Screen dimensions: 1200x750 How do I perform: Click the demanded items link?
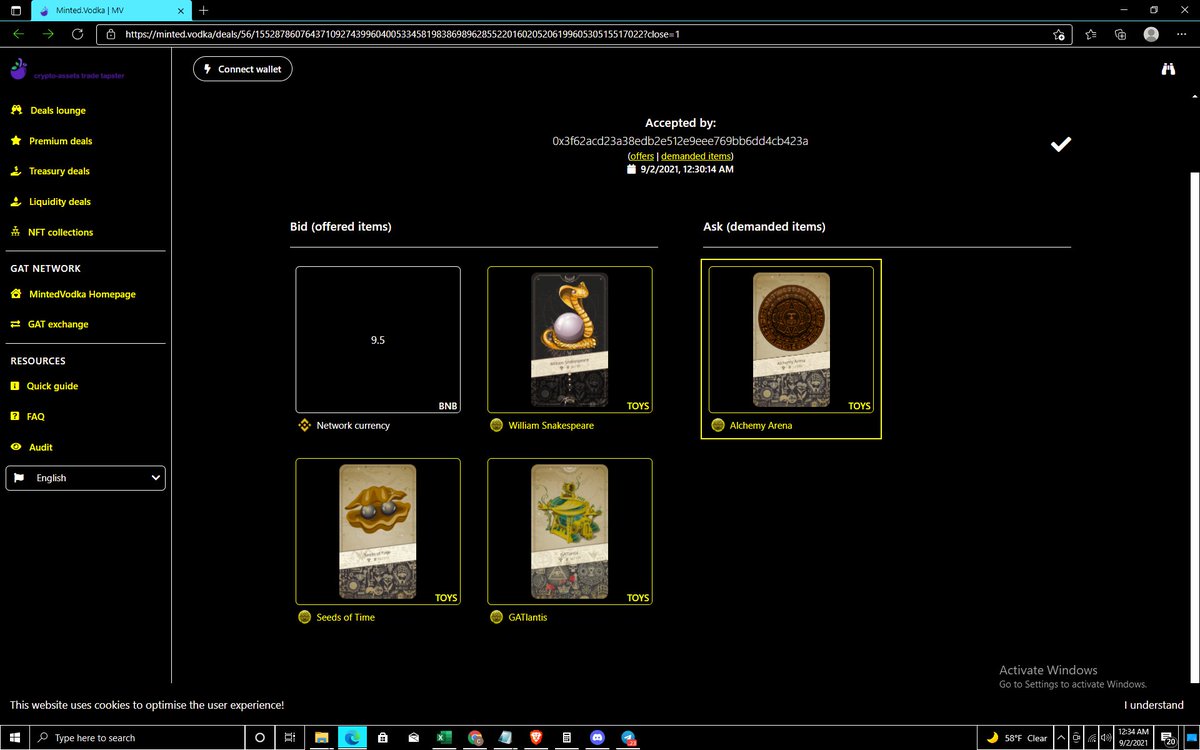(696, 156)
